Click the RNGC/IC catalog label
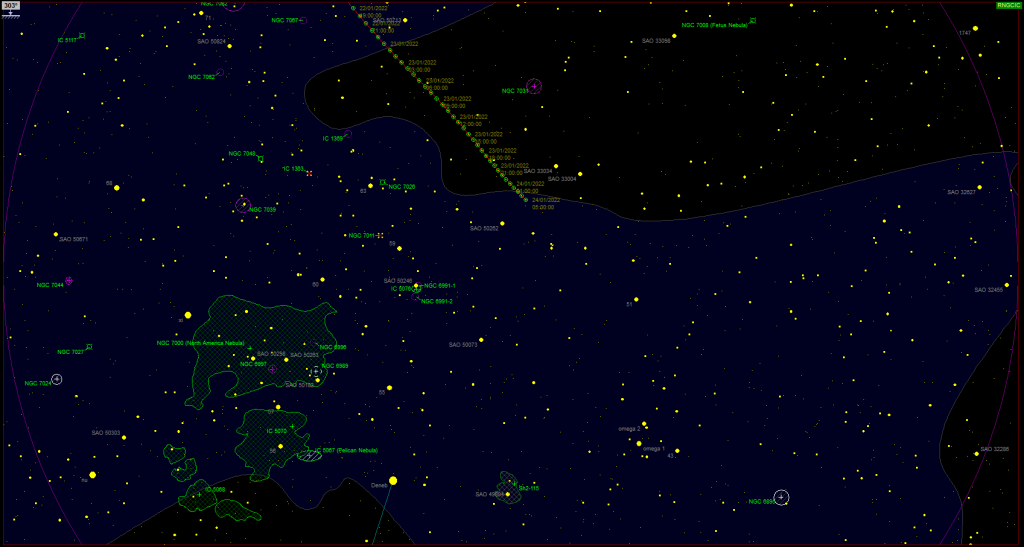 1008,5
